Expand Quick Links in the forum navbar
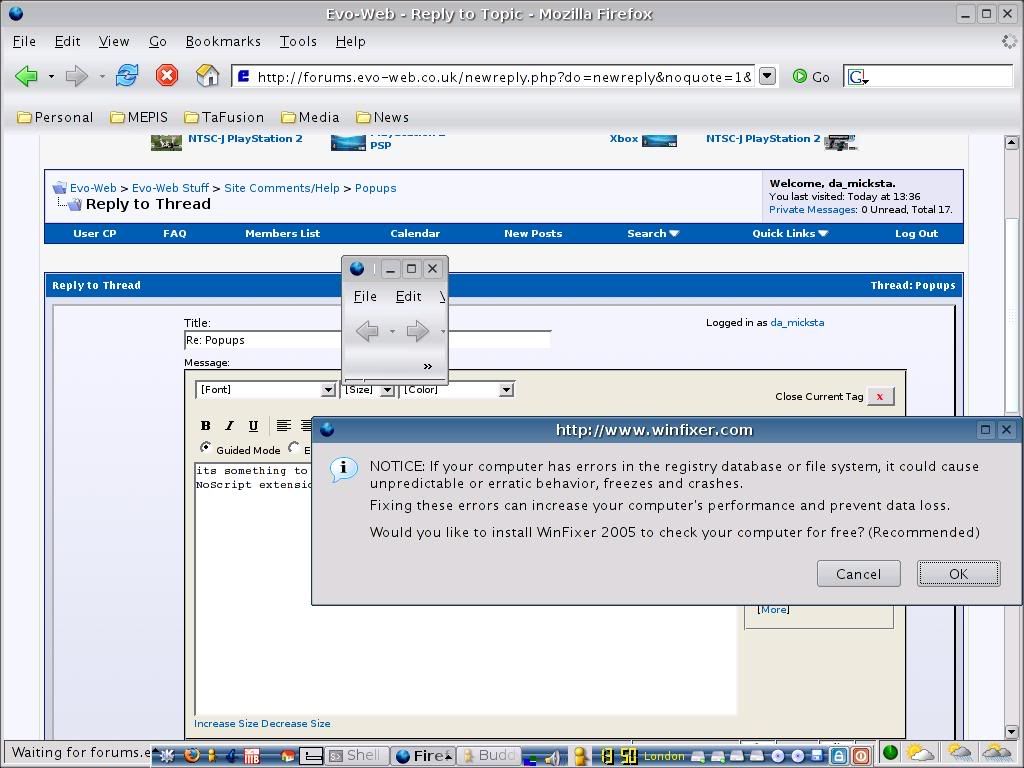 790,234
